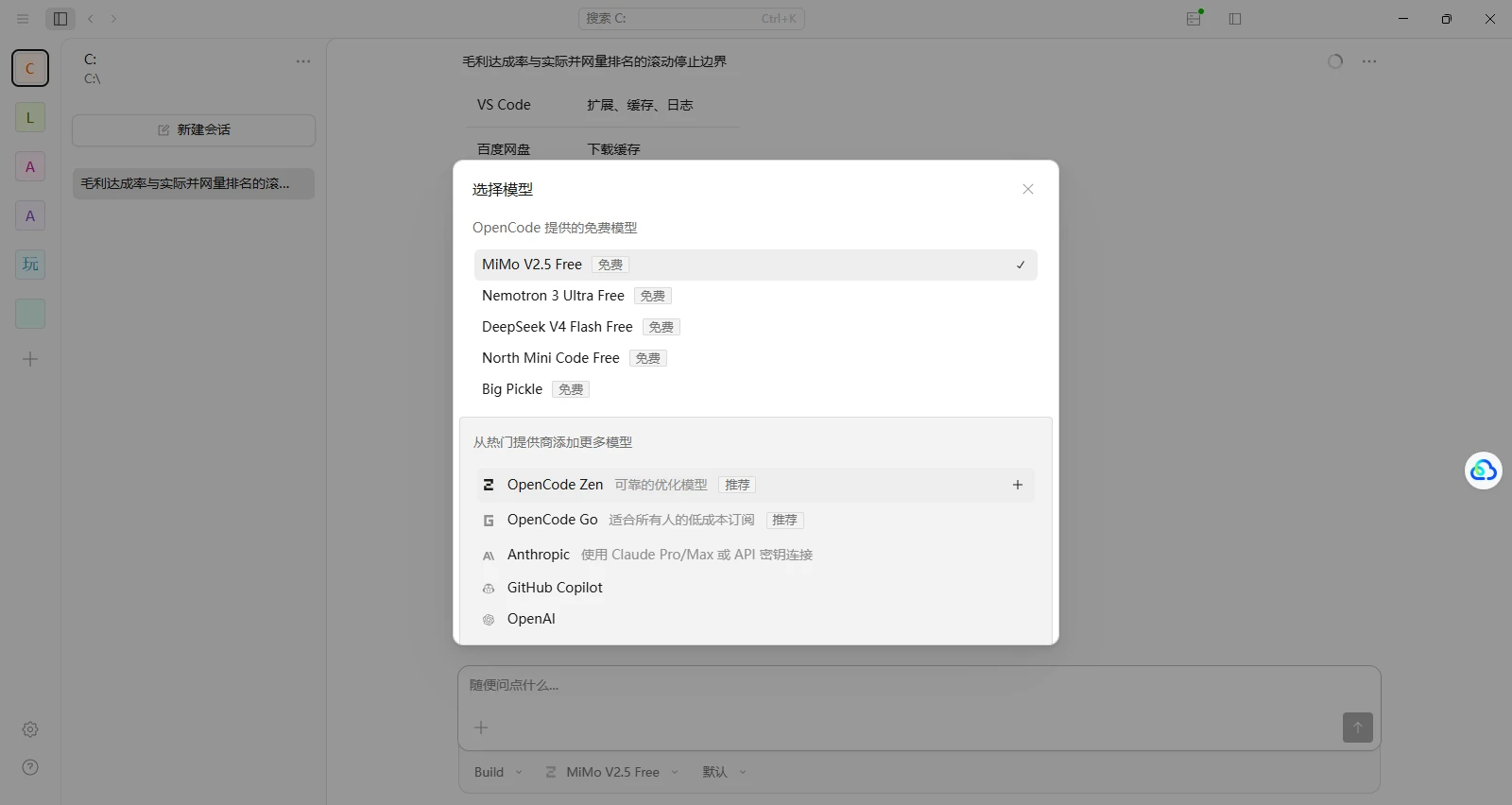Click the 百度网盘 table cell
The height and width of the screenshot is (805, 1512).
504,149
